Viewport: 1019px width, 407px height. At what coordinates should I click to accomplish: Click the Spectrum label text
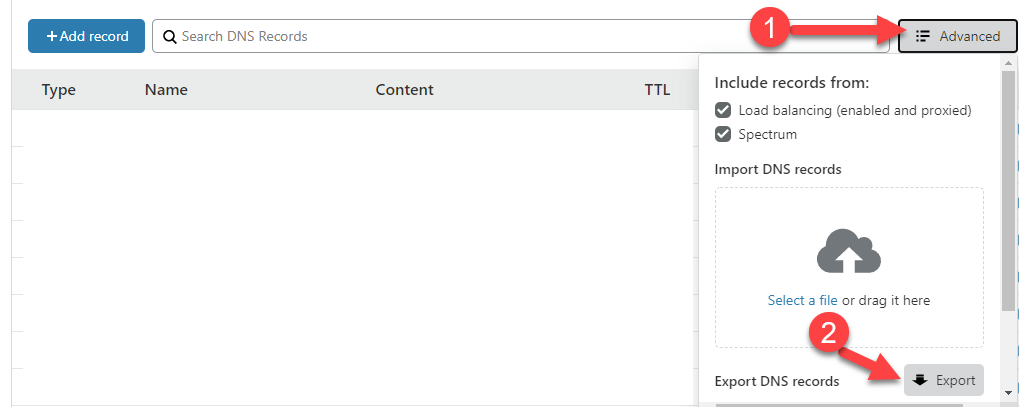[767, 134]
